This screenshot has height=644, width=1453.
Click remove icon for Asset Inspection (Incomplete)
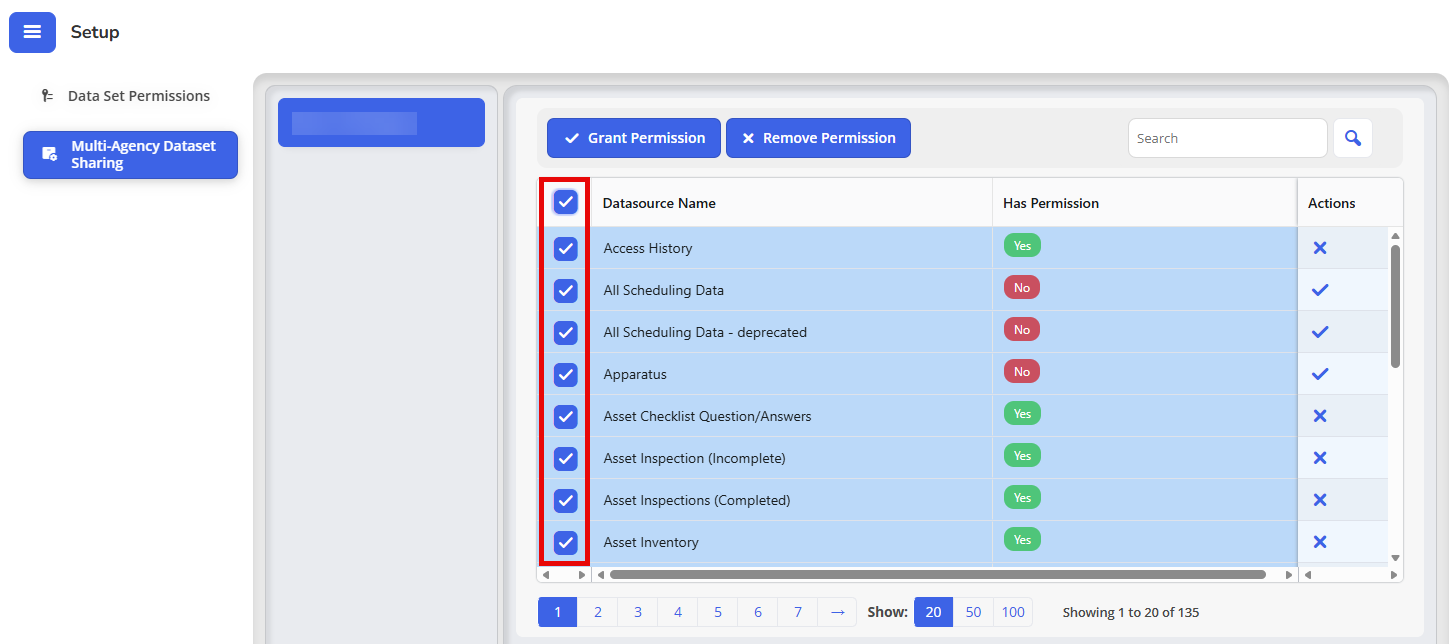click(x=1320, y=458)
